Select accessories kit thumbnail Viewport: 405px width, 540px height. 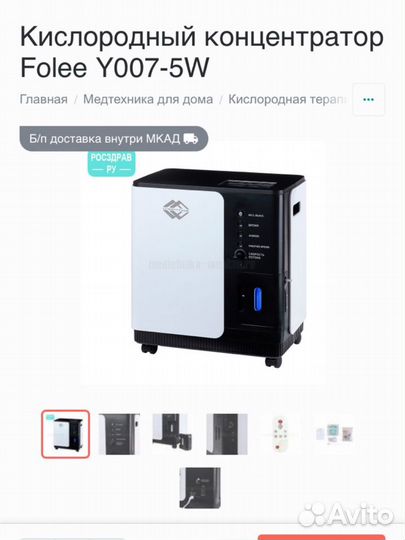point(334,434)
